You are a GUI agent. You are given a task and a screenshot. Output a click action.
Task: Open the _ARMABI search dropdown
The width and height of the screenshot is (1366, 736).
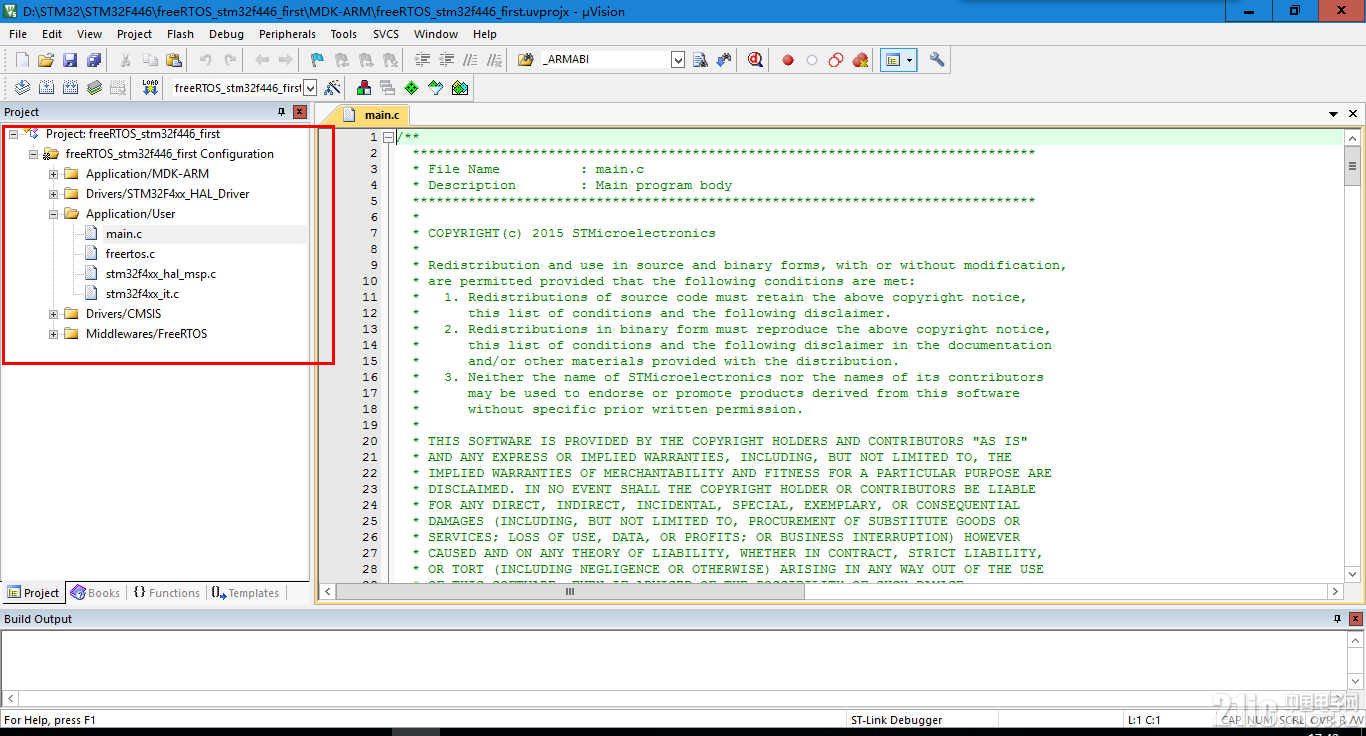tap(677, 60)
